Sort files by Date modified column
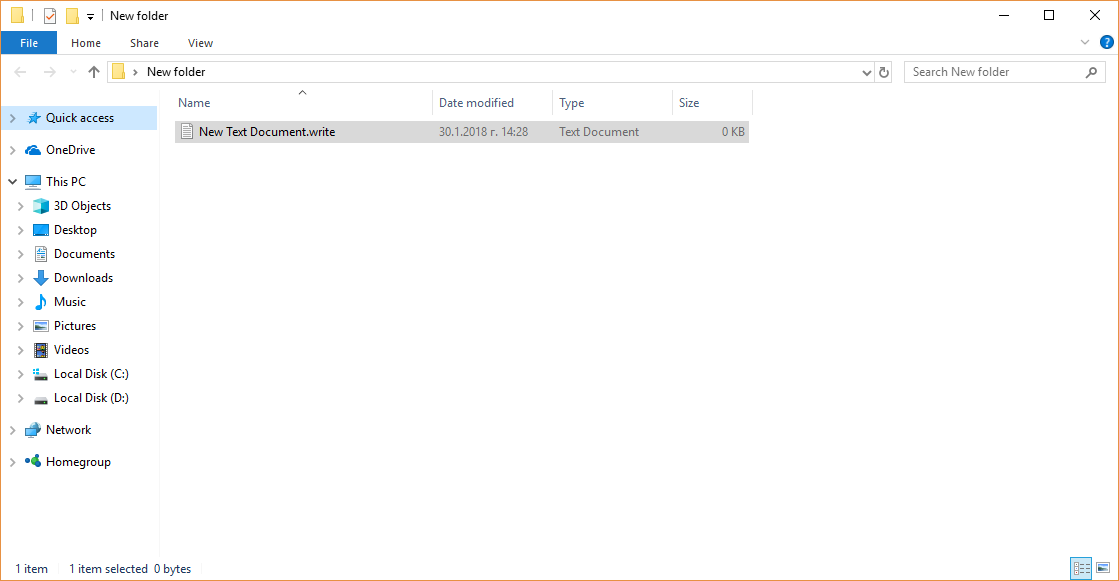 click(477, 103)
